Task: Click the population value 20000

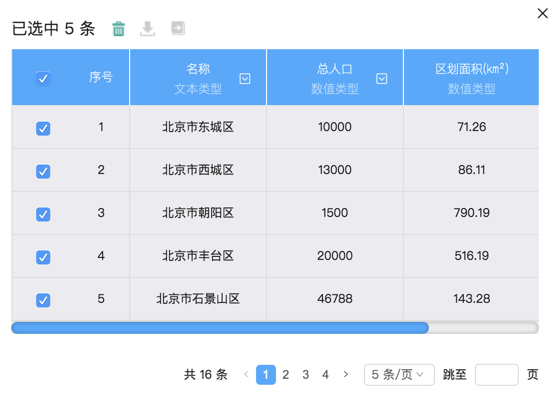Action: tap(335, 256)
